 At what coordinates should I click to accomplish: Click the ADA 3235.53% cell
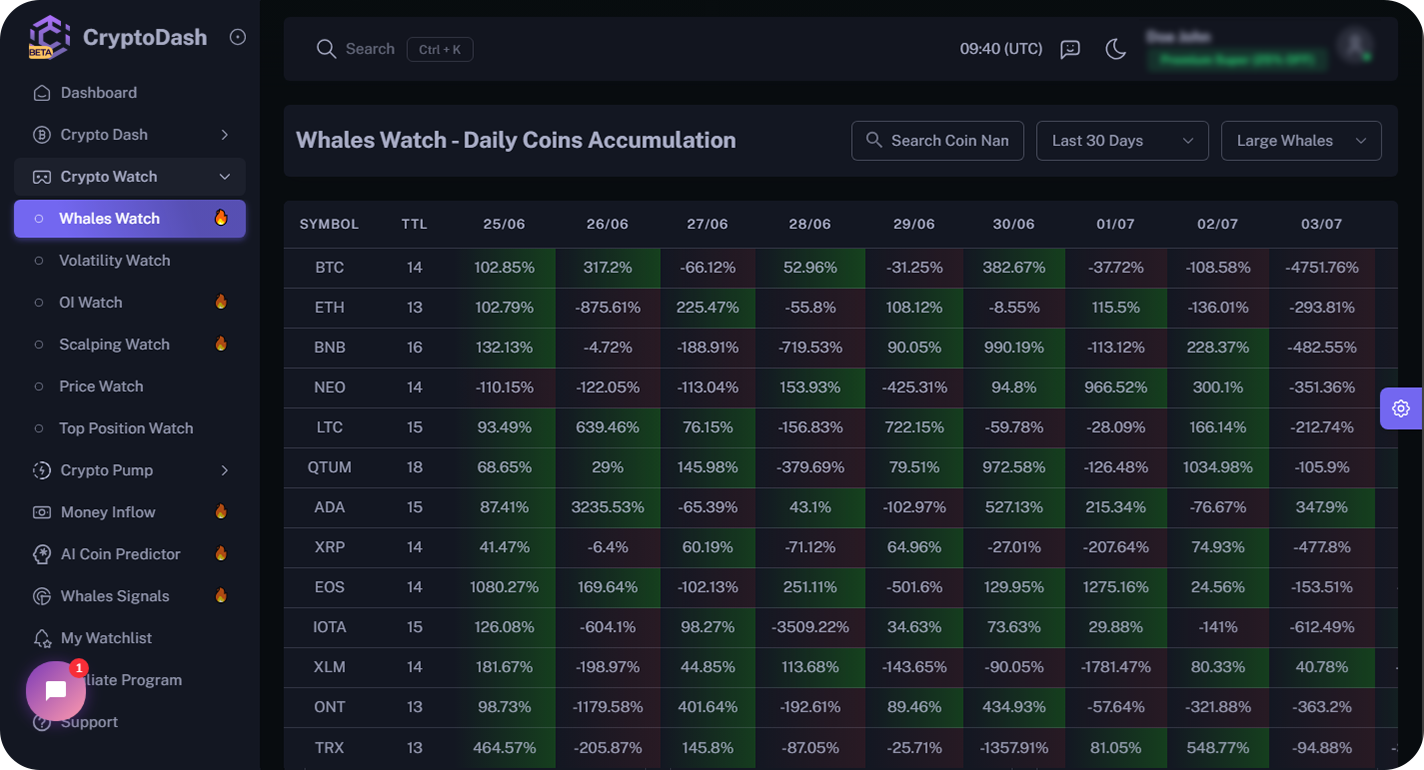pyautogui.click(x=608, y=508)
